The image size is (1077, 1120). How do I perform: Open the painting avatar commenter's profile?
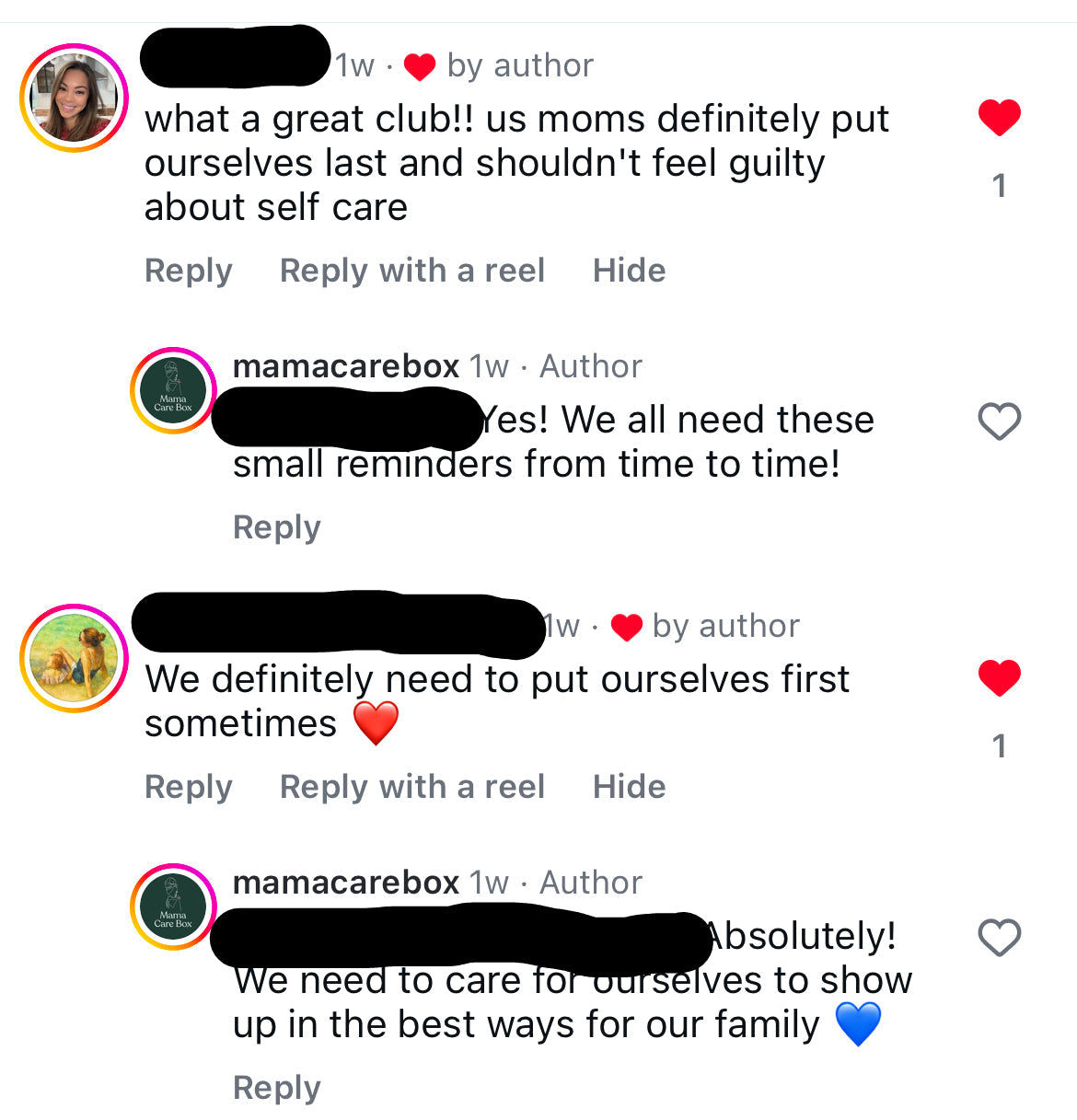(74, 657)
